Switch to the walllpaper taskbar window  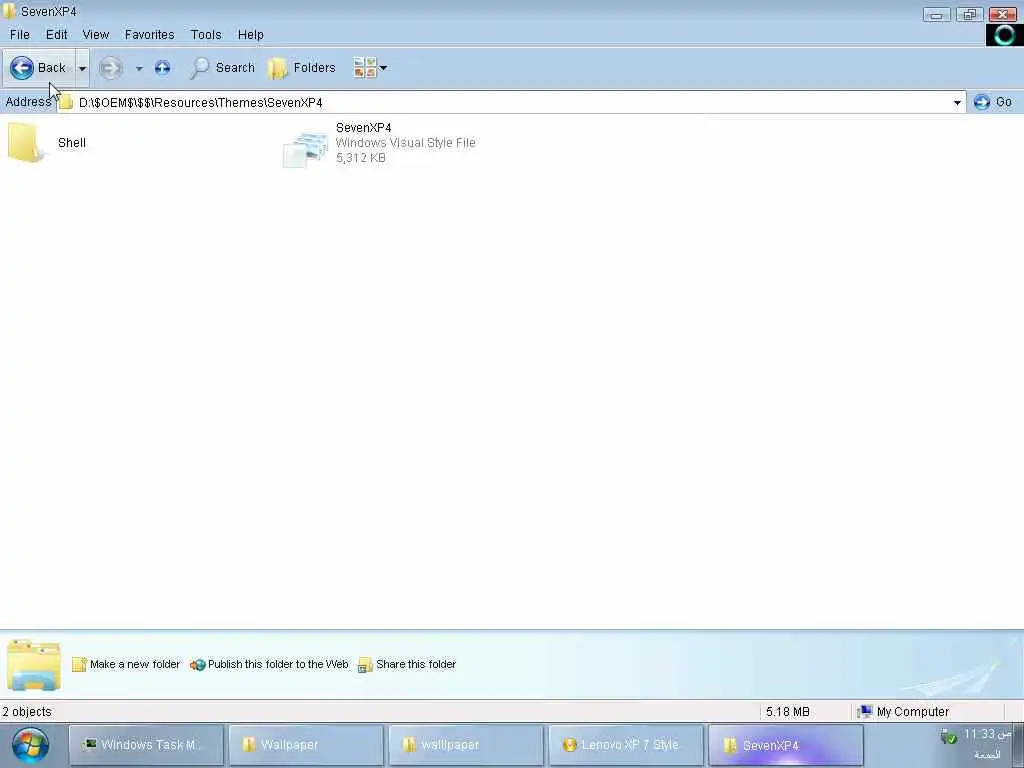tap(466, 744)
